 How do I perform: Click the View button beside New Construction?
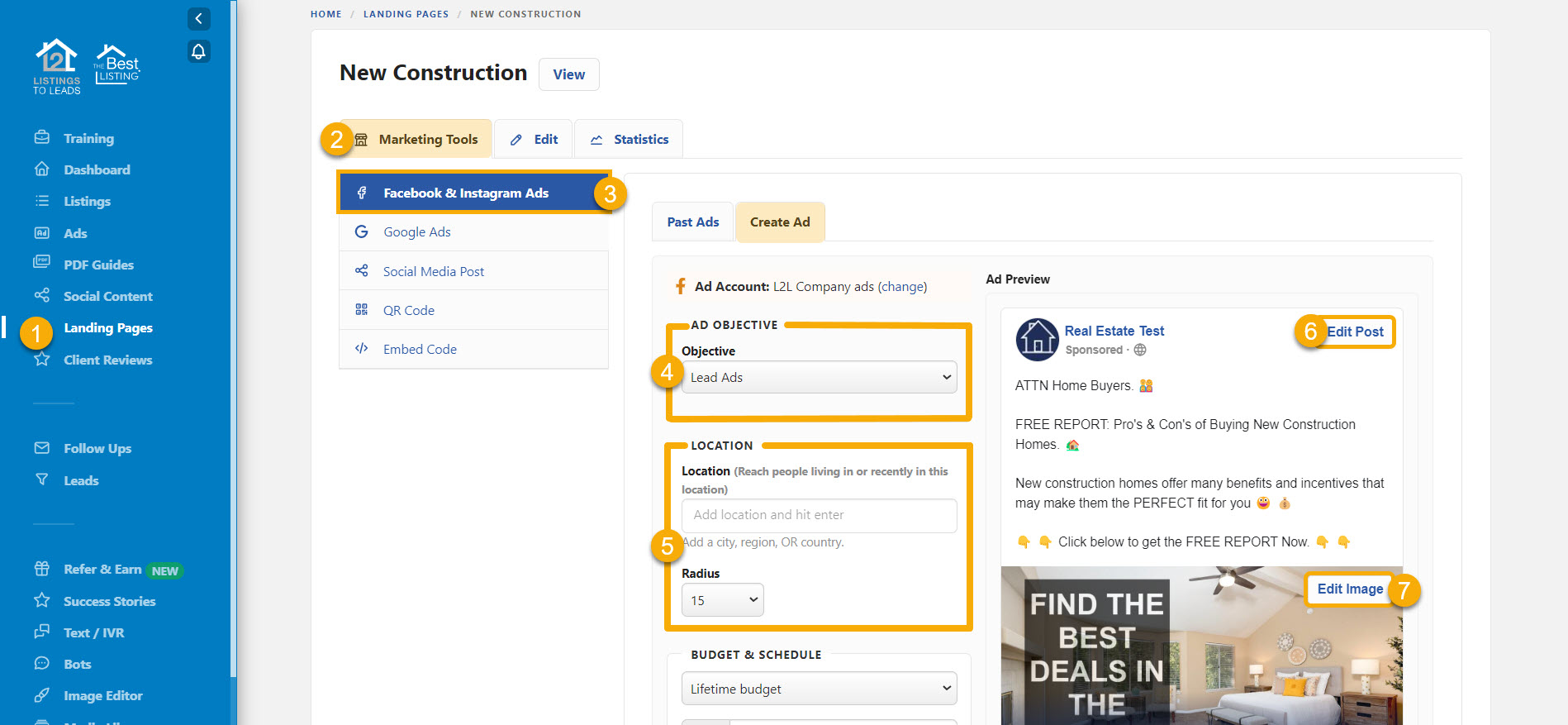pos(568,74)
